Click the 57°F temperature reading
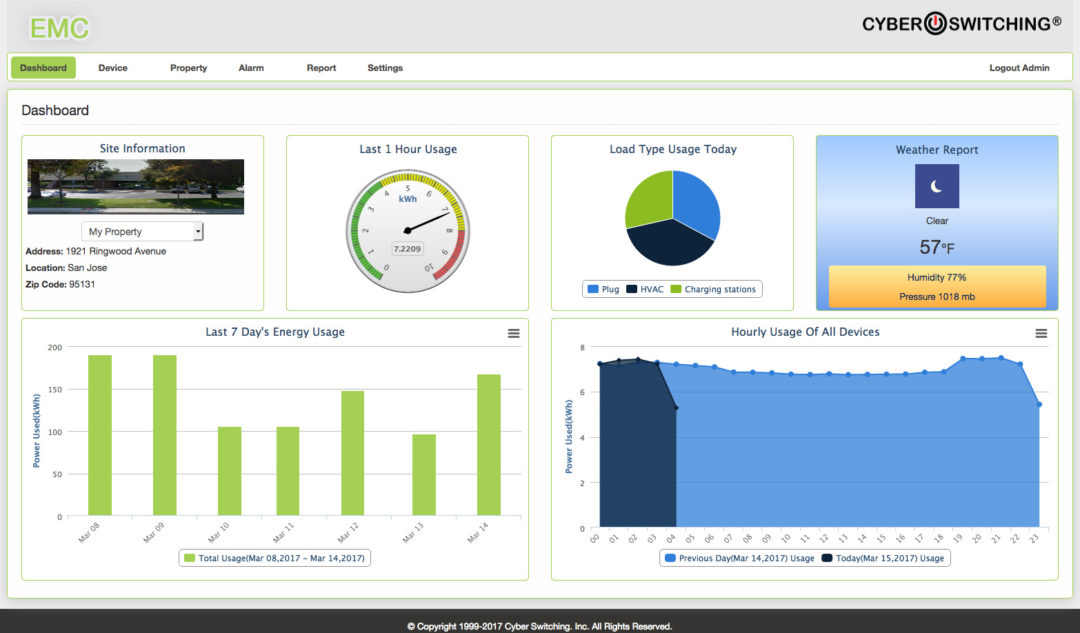This screenshot has width=1080, height=633. tap(937, 247)
